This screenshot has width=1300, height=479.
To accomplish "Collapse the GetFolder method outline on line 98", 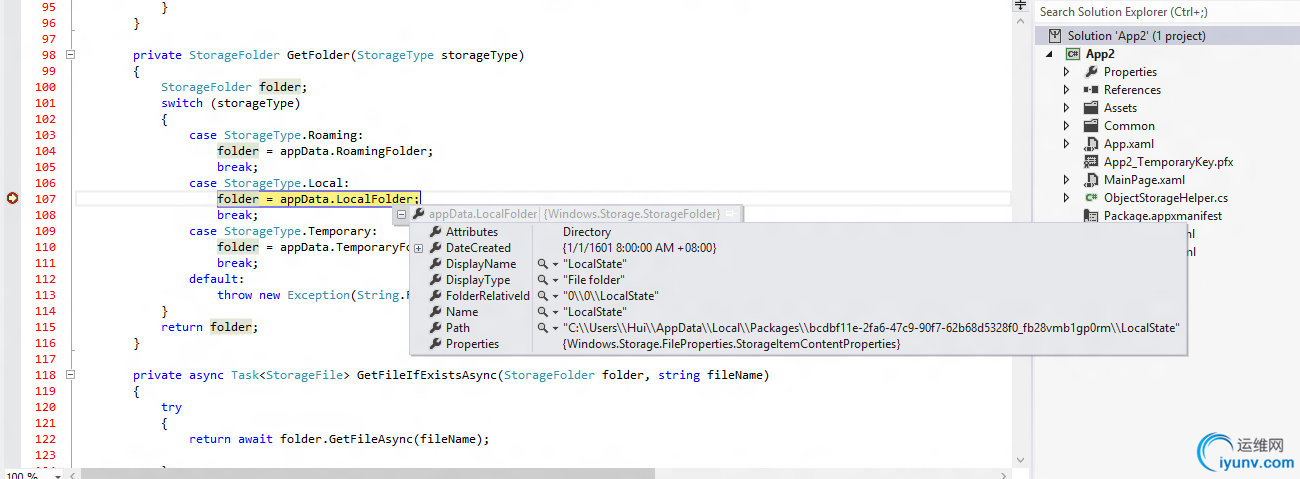I will tap(69, 55).
